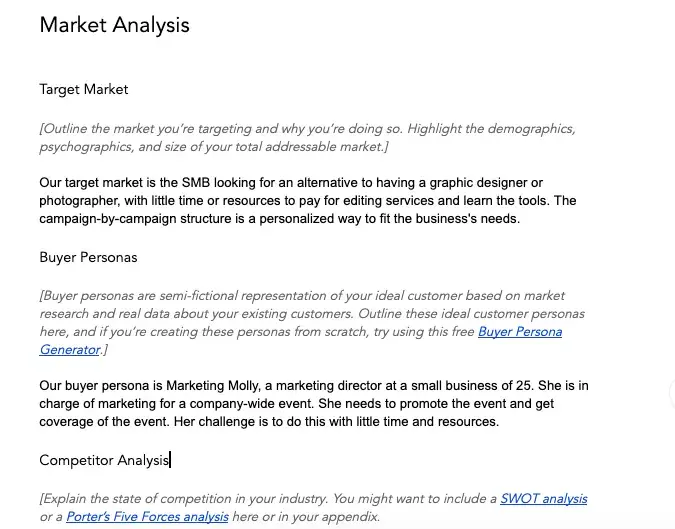Open the SWOT analysis link
Image resolution: width=675 pixels, height=529 pixels.
pyautogui.click(x=543, y=498)
